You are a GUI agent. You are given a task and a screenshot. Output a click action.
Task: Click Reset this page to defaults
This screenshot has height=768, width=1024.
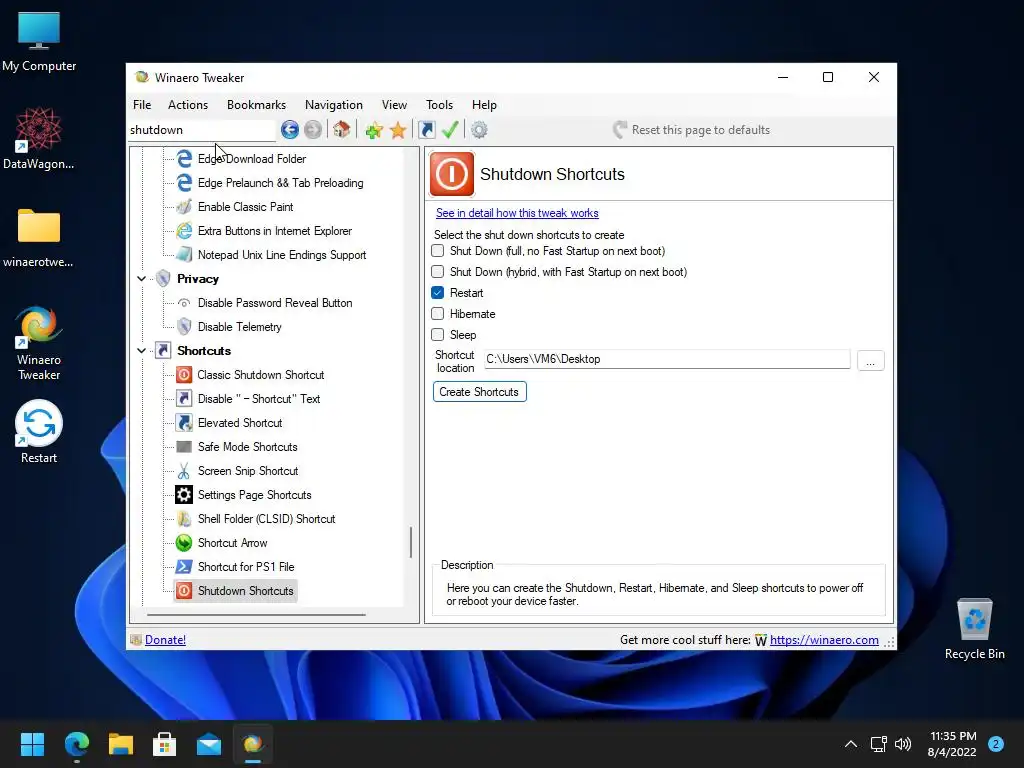pyautogui.click(x=692, y=130)
